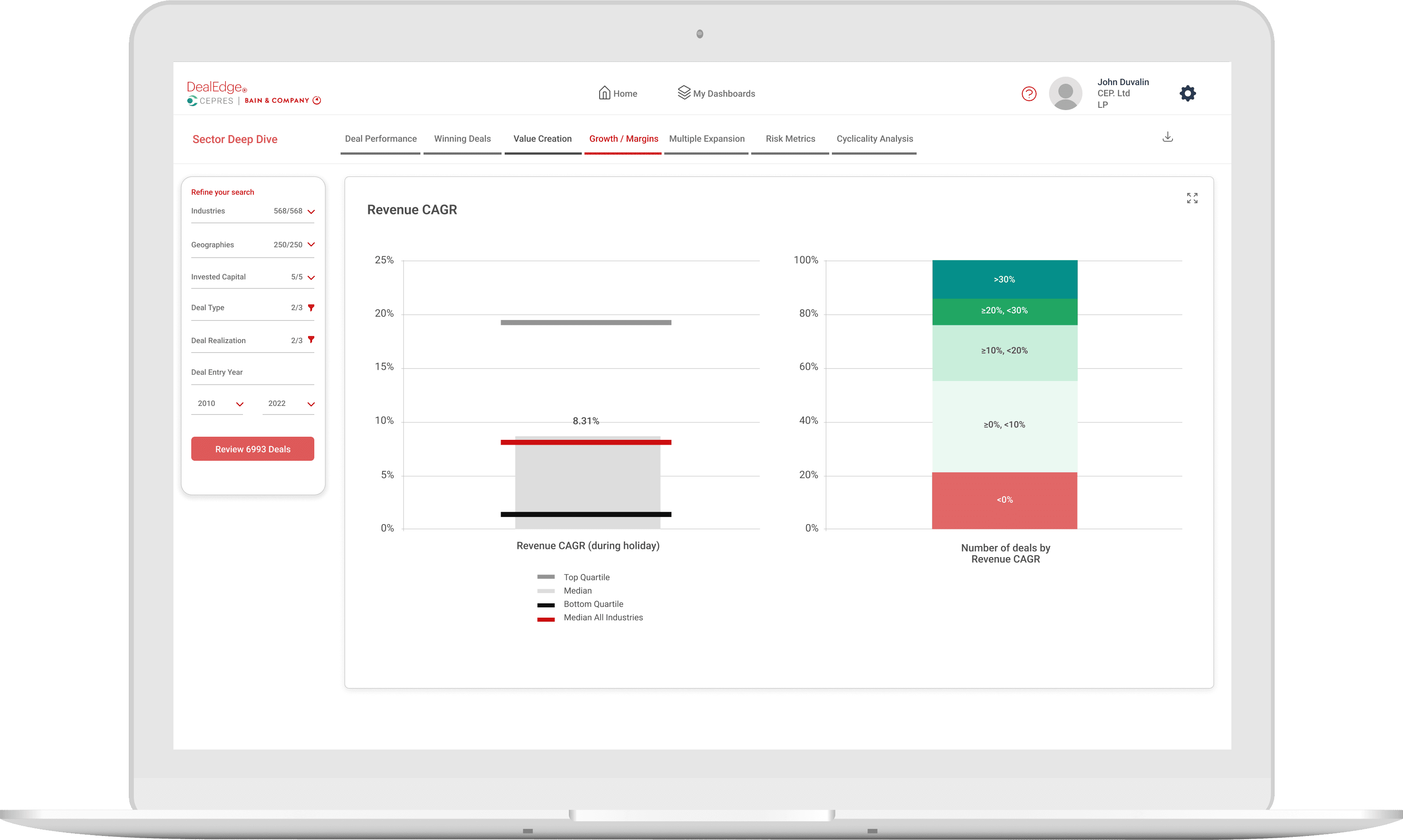The height and width of the screenshot is (840, 1403).
Task: Switch to the Risk Metrics tab
Action: point(790,139)
